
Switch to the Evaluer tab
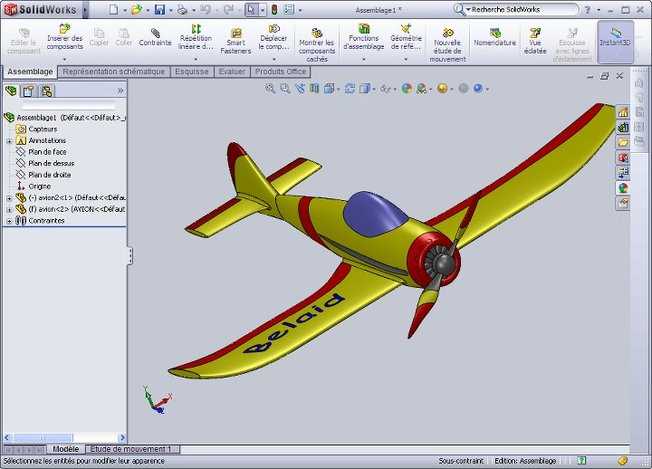(x=232, y=72)
